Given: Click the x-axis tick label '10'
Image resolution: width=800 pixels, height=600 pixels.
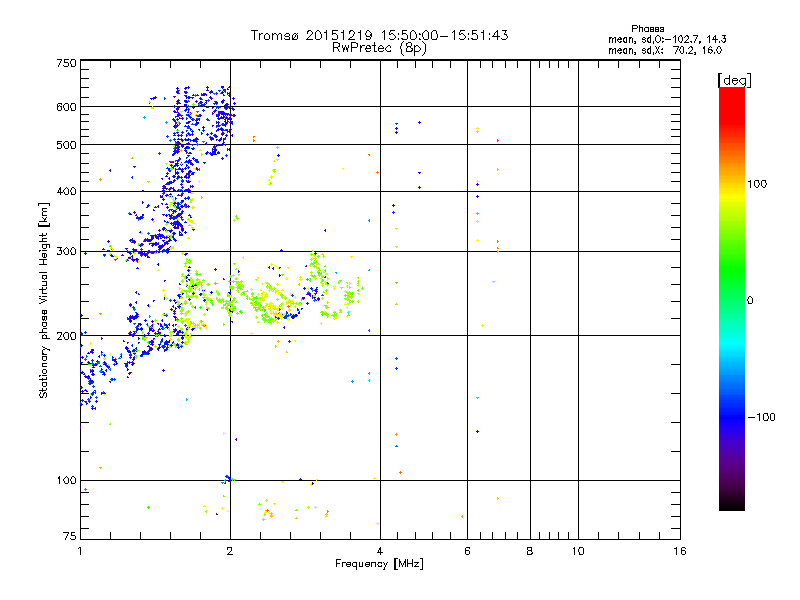Looking at the screenshot, I should (x=578, y=551).
